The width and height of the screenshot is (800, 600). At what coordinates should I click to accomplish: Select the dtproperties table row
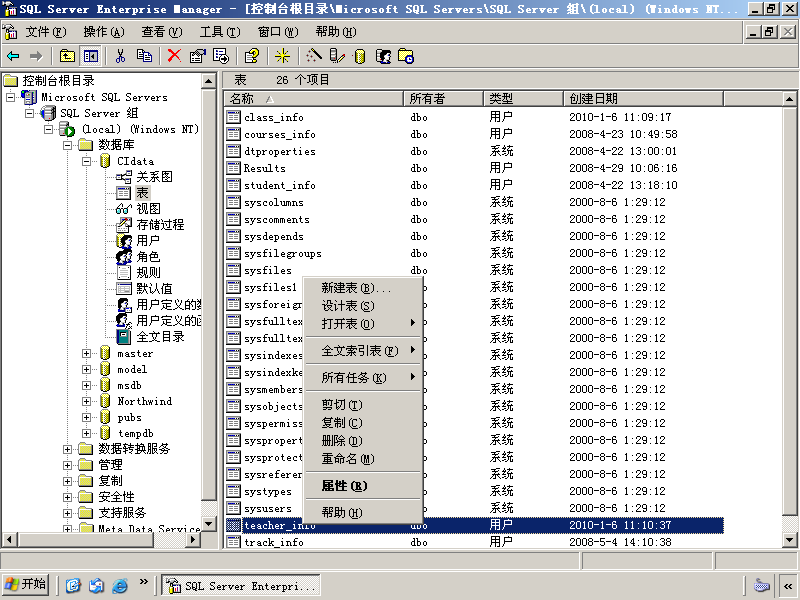tap(474, 151)
